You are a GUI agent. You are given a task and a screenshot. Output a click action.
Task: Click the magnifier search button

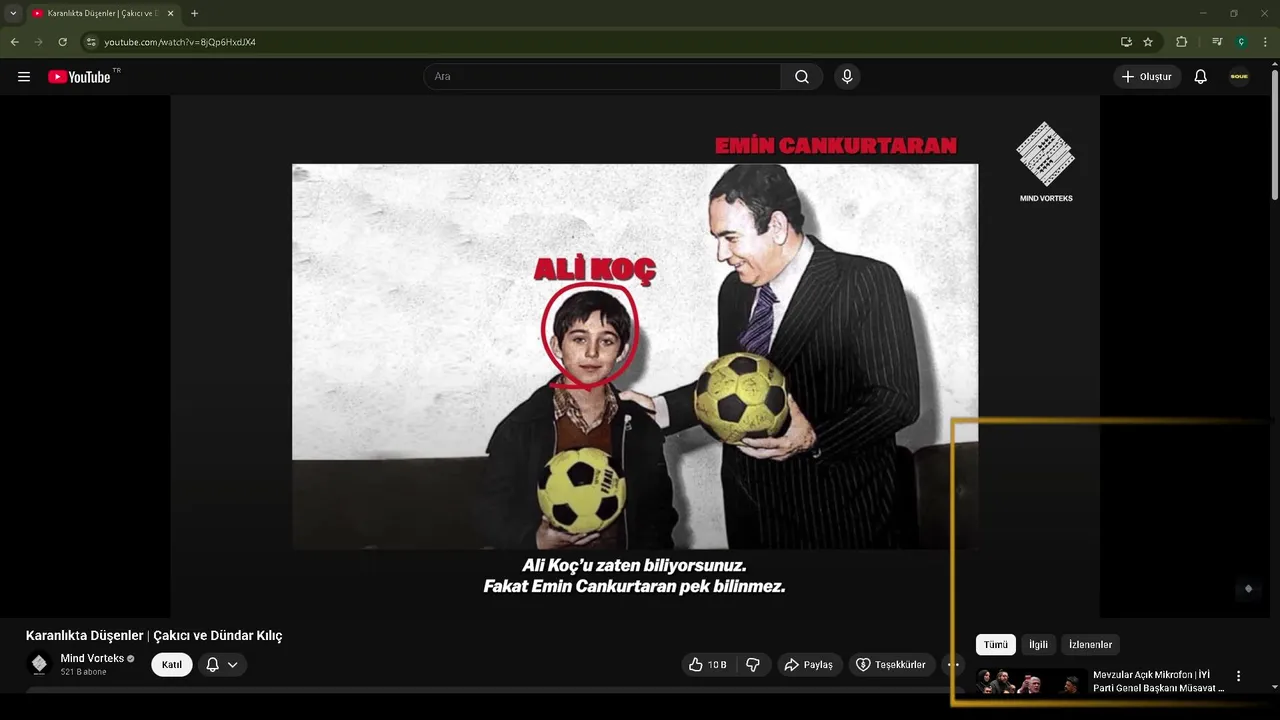[802, 77]
